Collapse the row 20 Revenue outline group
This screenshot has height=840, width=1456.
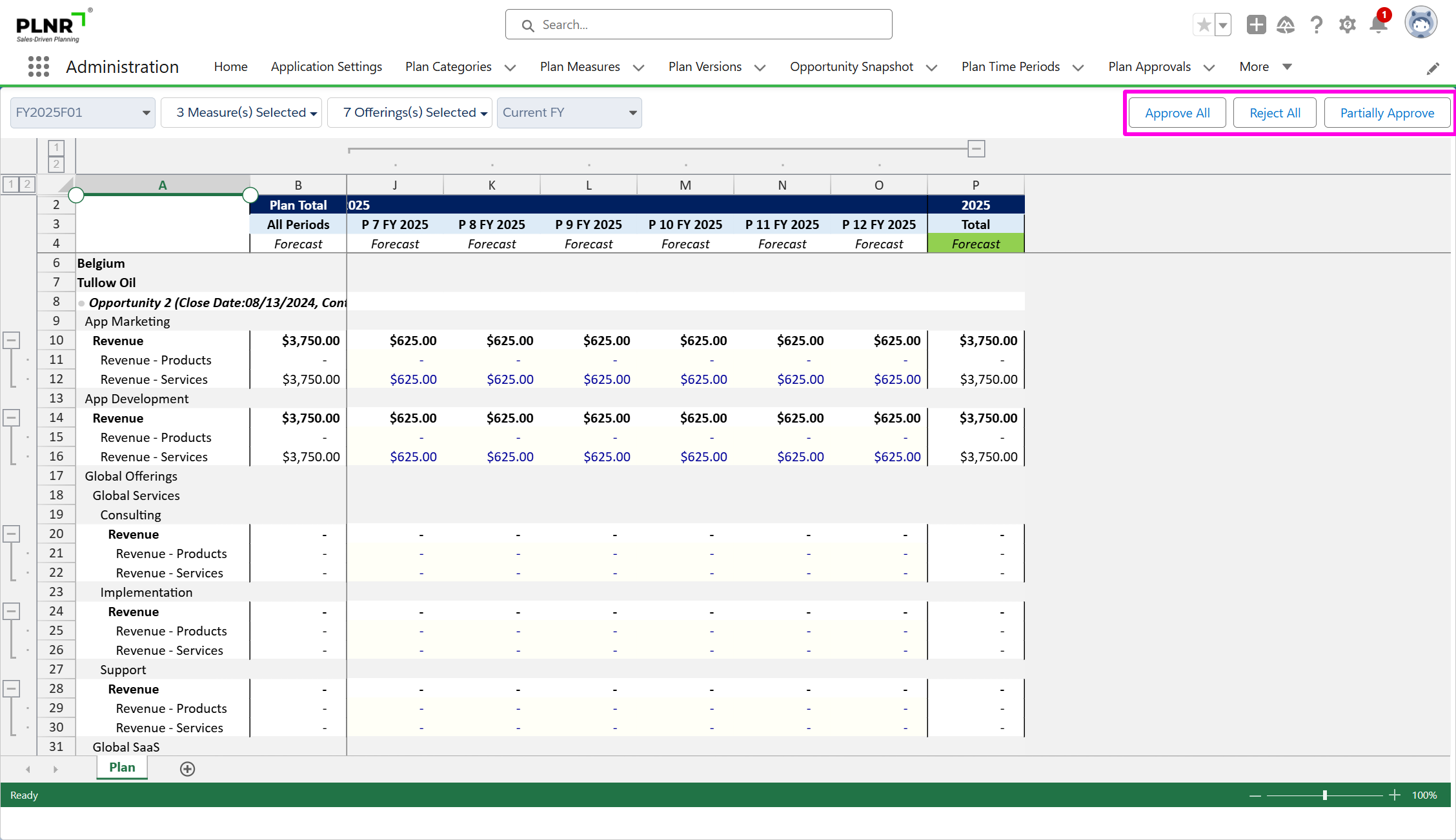(12, 534)
